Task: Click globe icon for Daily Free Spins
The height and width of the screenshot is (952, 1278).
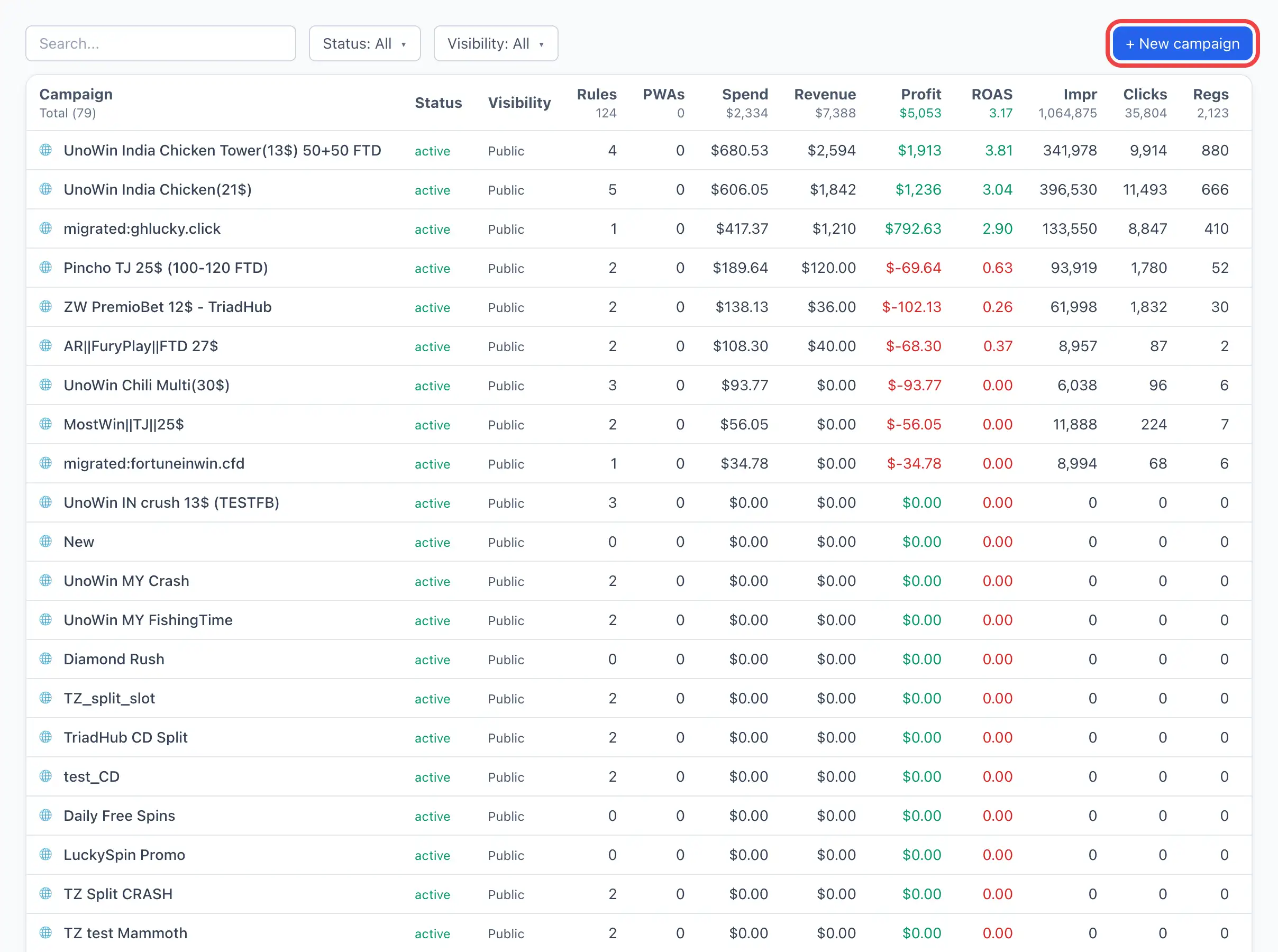Action: [x=45, y=816]
